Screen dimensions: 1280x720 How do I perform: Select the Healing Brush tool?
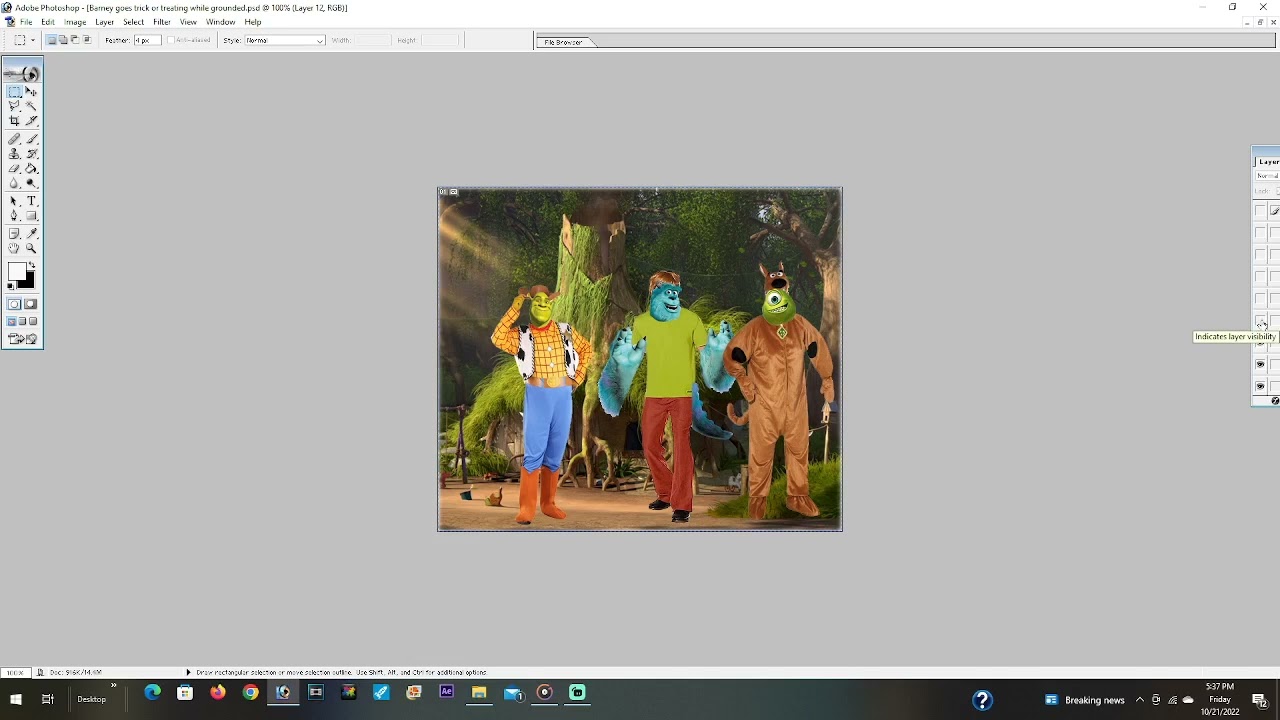[x=15, y=139]
